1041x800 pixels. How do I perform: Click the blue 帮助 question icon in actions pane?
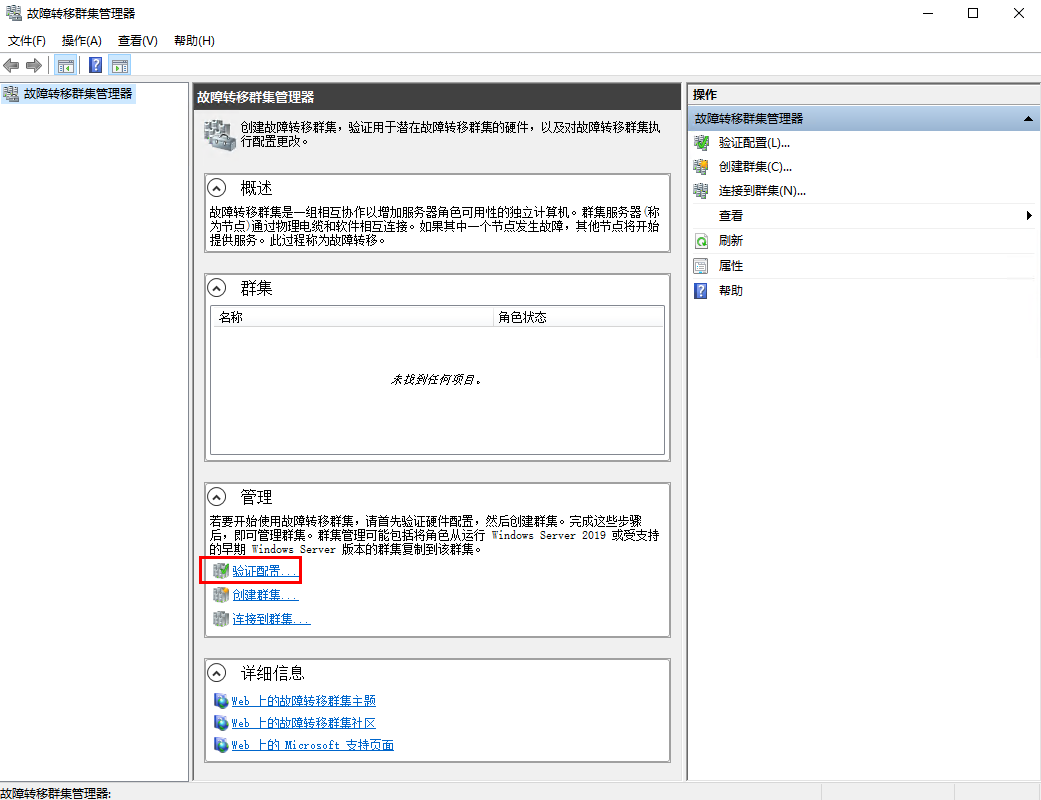coord(701,290)
